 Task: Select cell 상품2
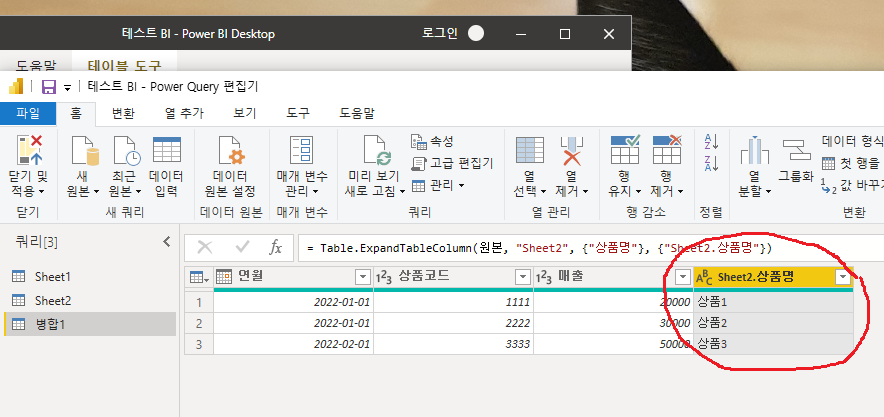[773, 323]
